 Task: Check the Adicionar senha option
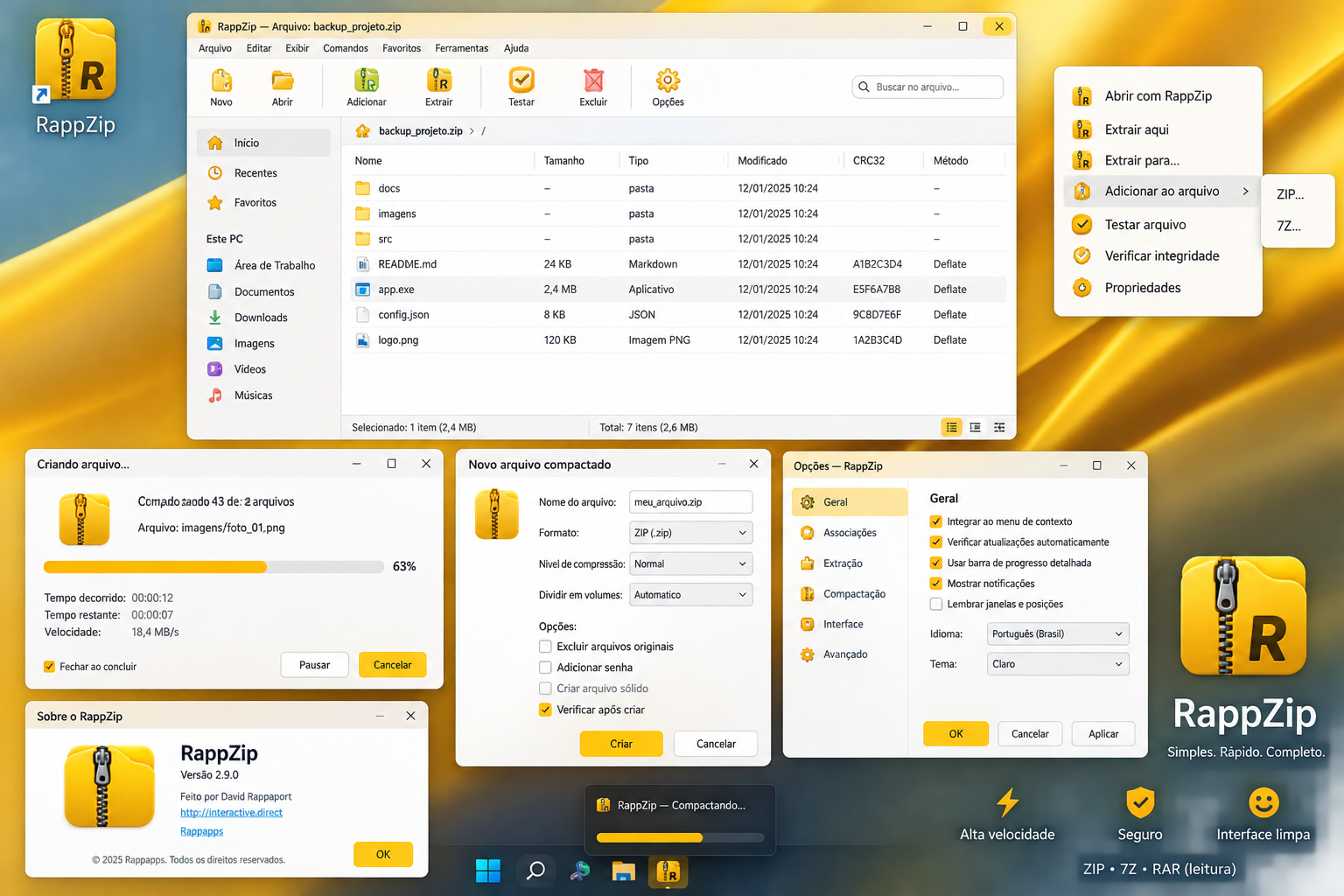coord(545,668)
